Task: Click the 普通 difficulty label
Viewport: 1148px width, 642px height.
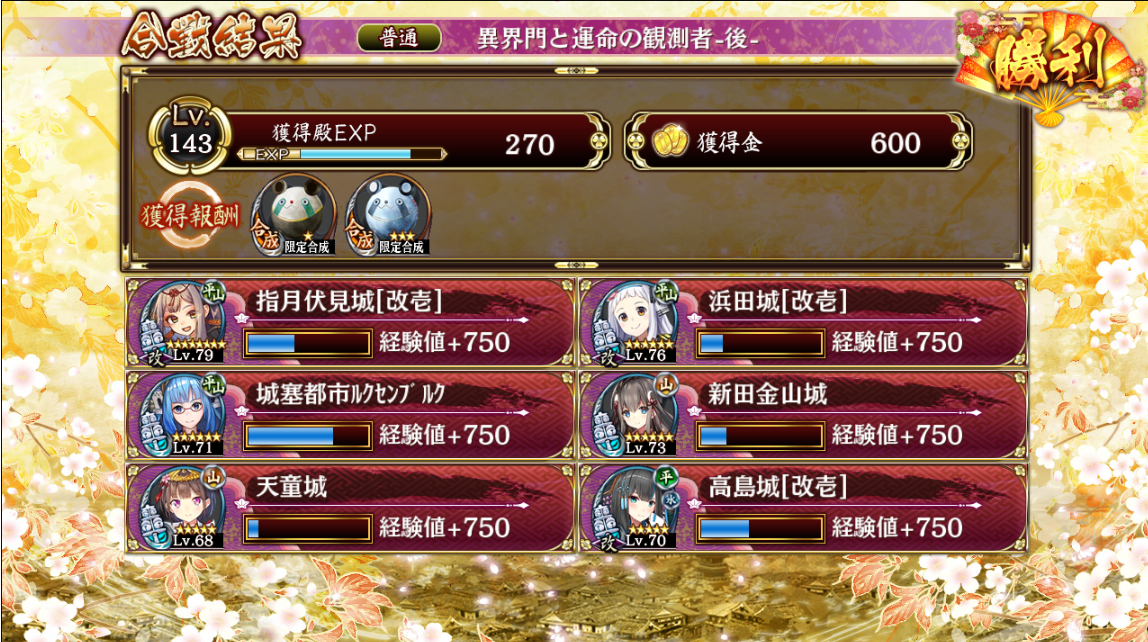Action: [399, 38]
